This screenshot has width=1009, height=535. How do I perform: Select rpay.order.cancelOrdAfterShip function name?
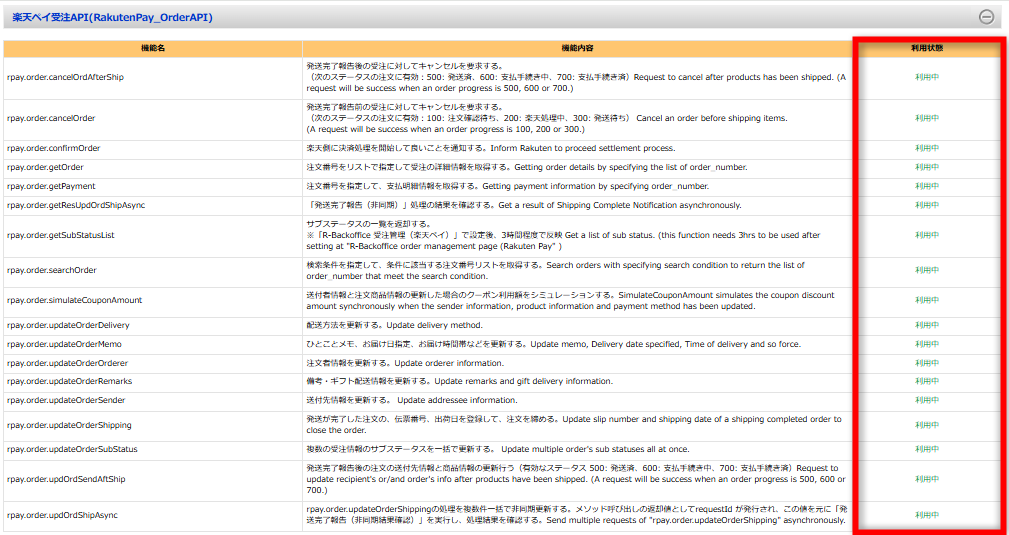65,77
